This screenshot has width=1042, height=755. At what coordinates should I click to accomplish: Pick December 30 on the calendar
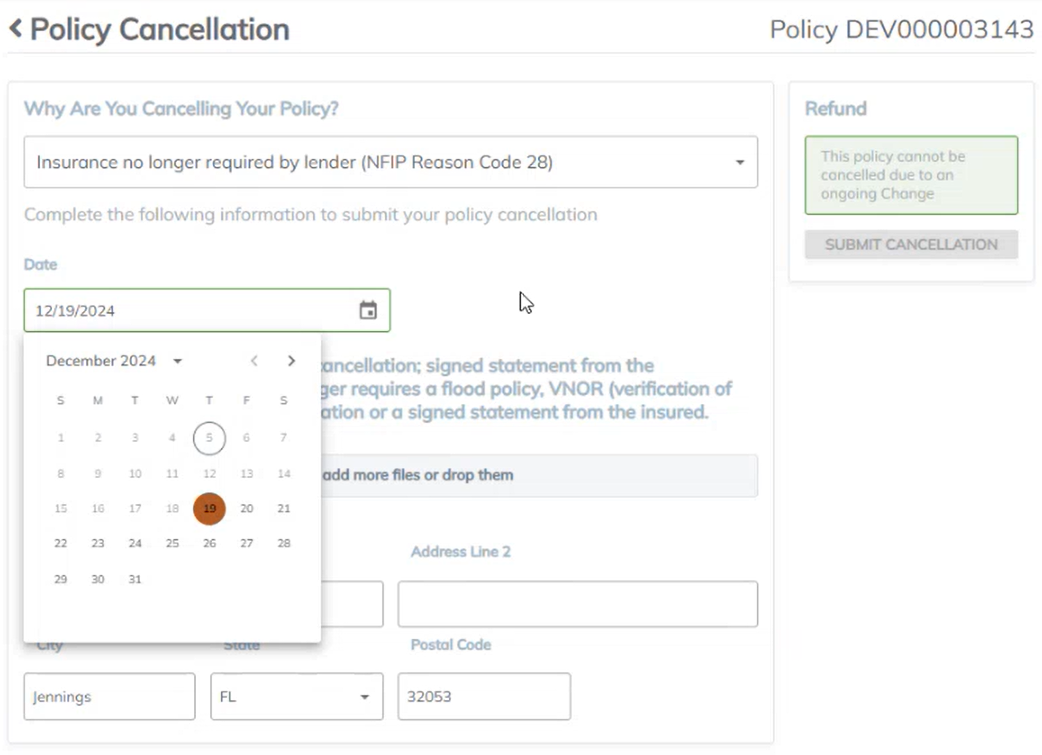pyautogui.click(x=98, y=580)
